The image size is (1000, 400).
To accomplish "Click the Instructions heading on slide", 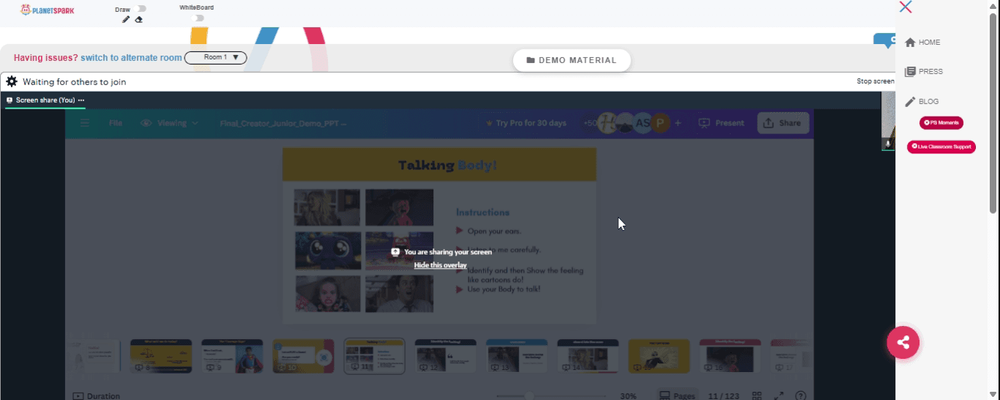I will tap(483, 212).
